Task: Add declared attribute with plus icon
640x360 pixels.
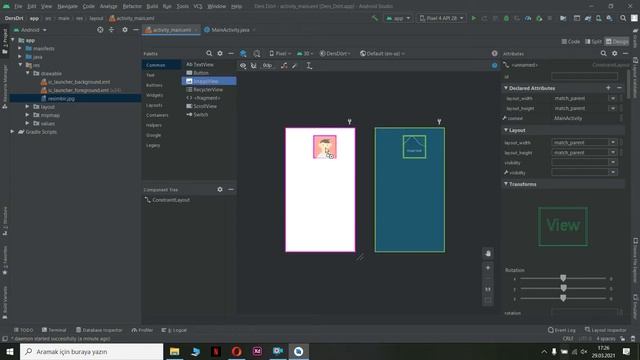Action: [608, 88]
